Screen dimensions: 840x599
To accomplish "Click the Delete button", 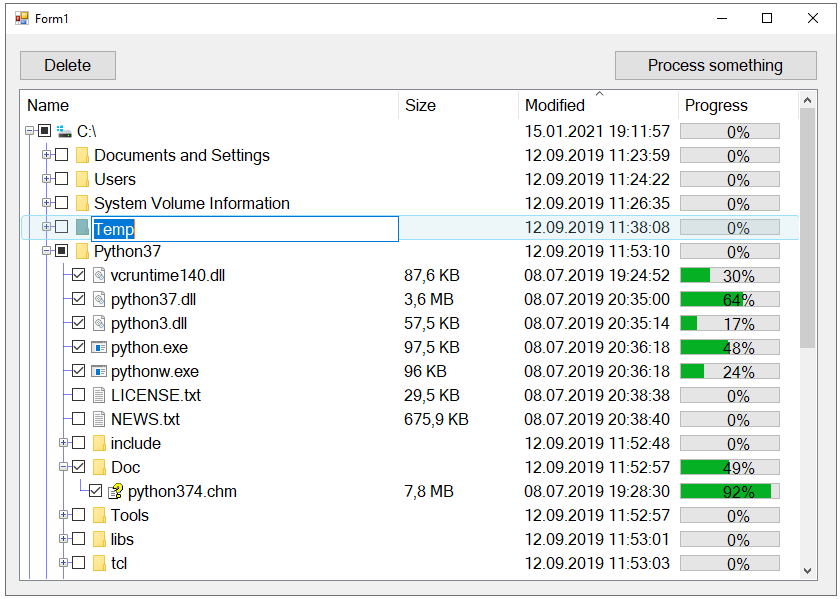I will [x=68, y=65].
